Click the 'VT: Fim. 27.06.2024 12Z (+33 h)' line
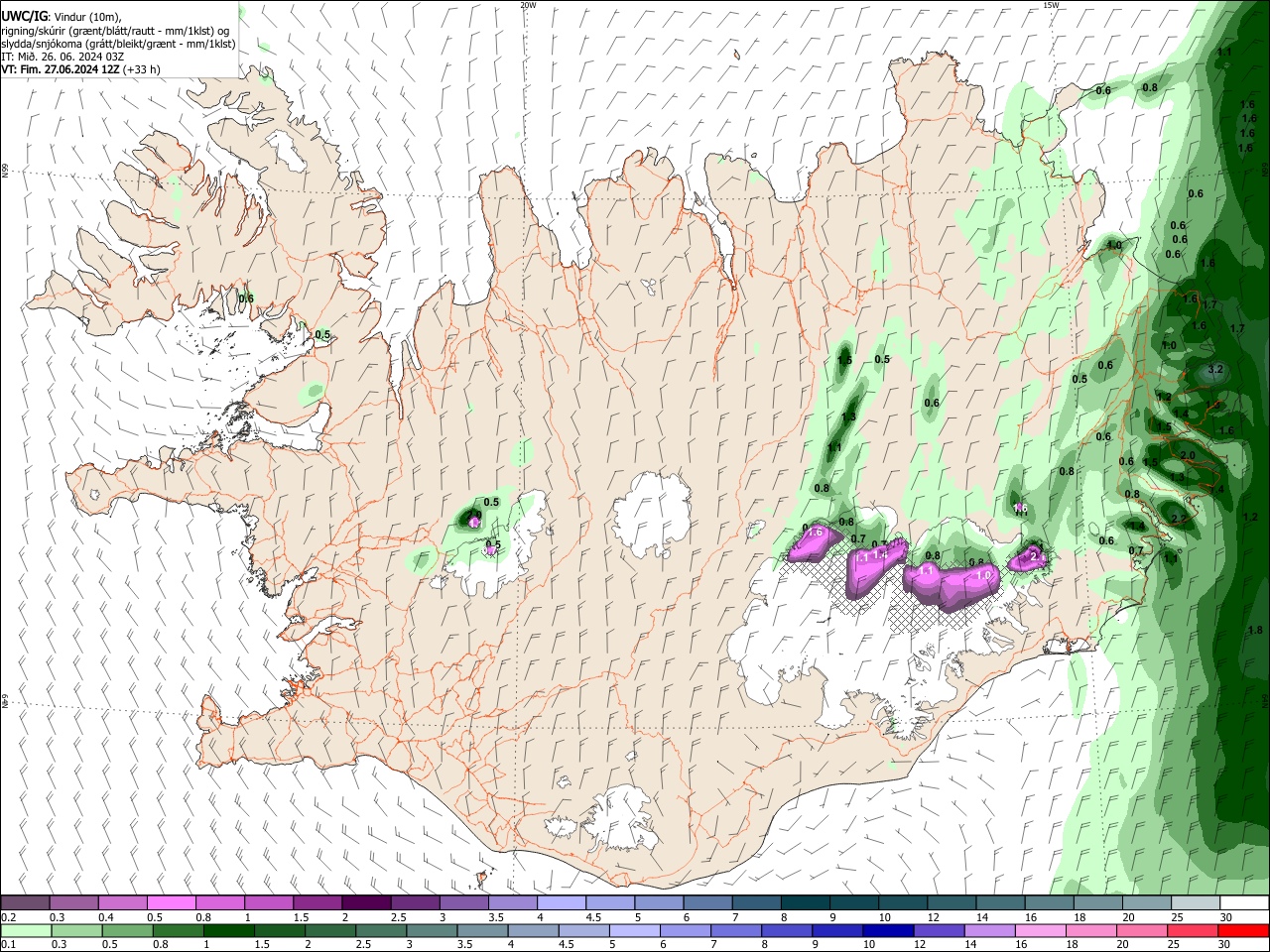The image size is (1270, 952). tap(80, 69)
